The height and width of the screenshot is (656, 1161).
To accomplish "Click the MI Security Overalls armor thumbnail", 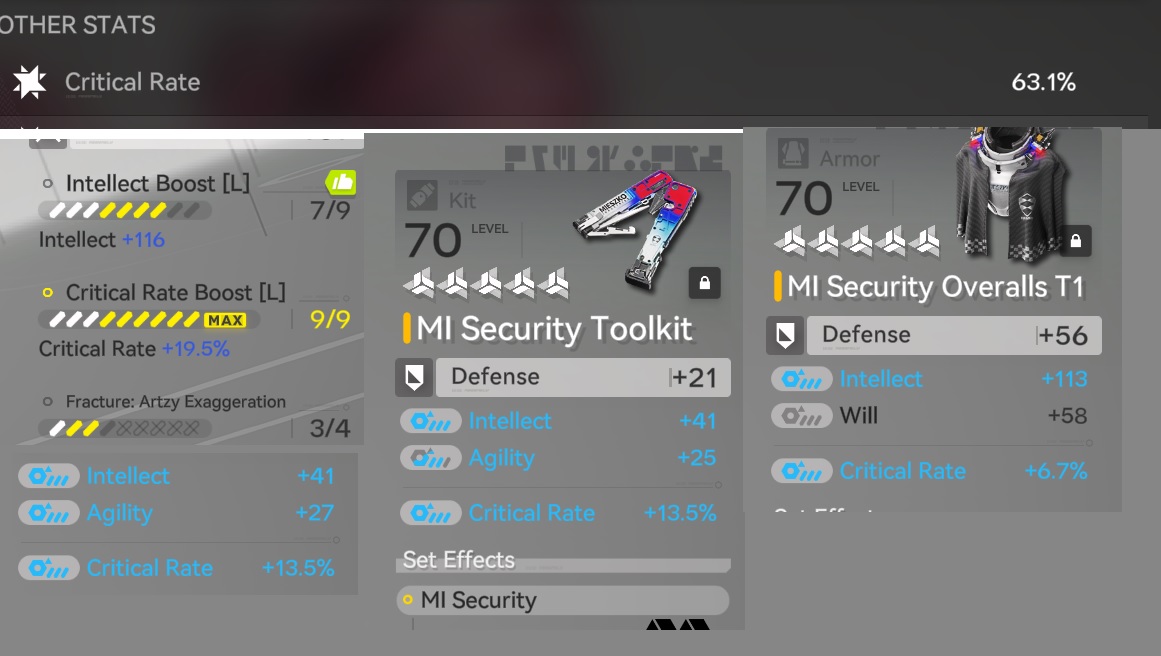I will click(x=1013, y=194).
